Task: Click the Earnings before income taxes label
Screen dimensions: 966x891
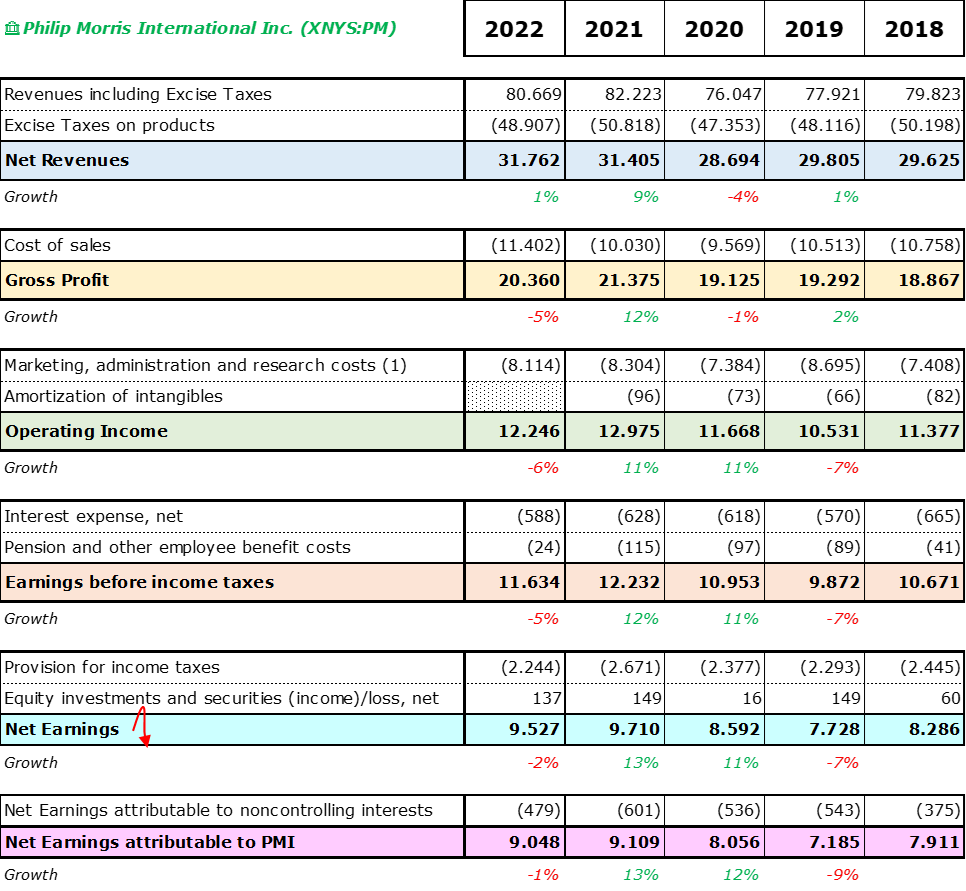Action: pyautogui.click(x=139, y=582)
